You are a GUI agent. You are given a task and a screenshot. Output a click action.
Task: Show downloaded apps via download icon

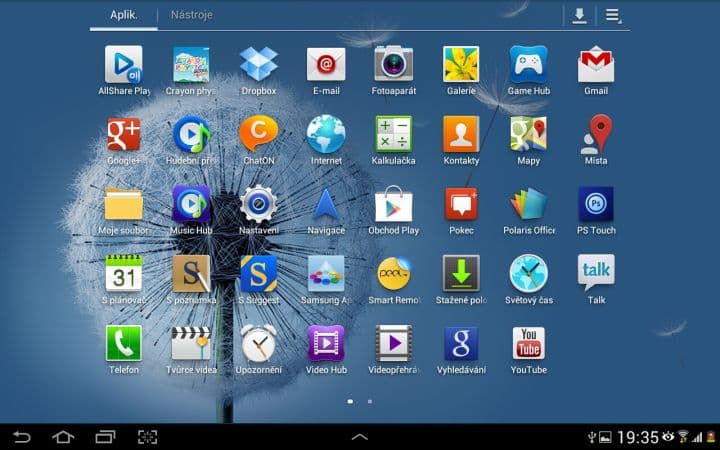tap(579, 16)
